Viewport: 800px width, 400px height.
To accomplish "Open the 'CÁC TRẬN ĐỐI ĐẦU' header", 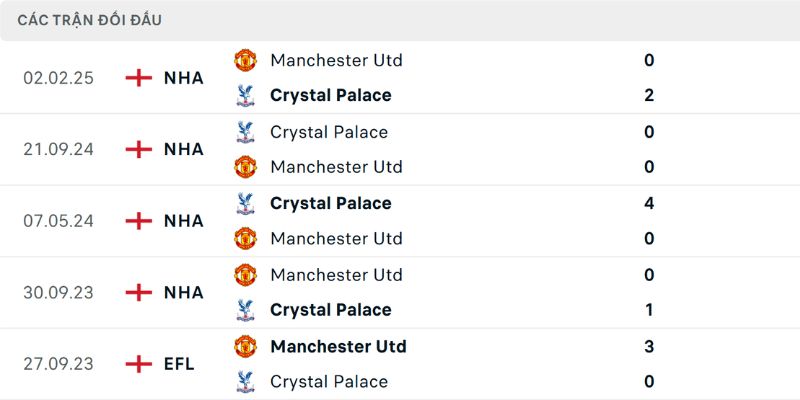I will coord(90,20).
